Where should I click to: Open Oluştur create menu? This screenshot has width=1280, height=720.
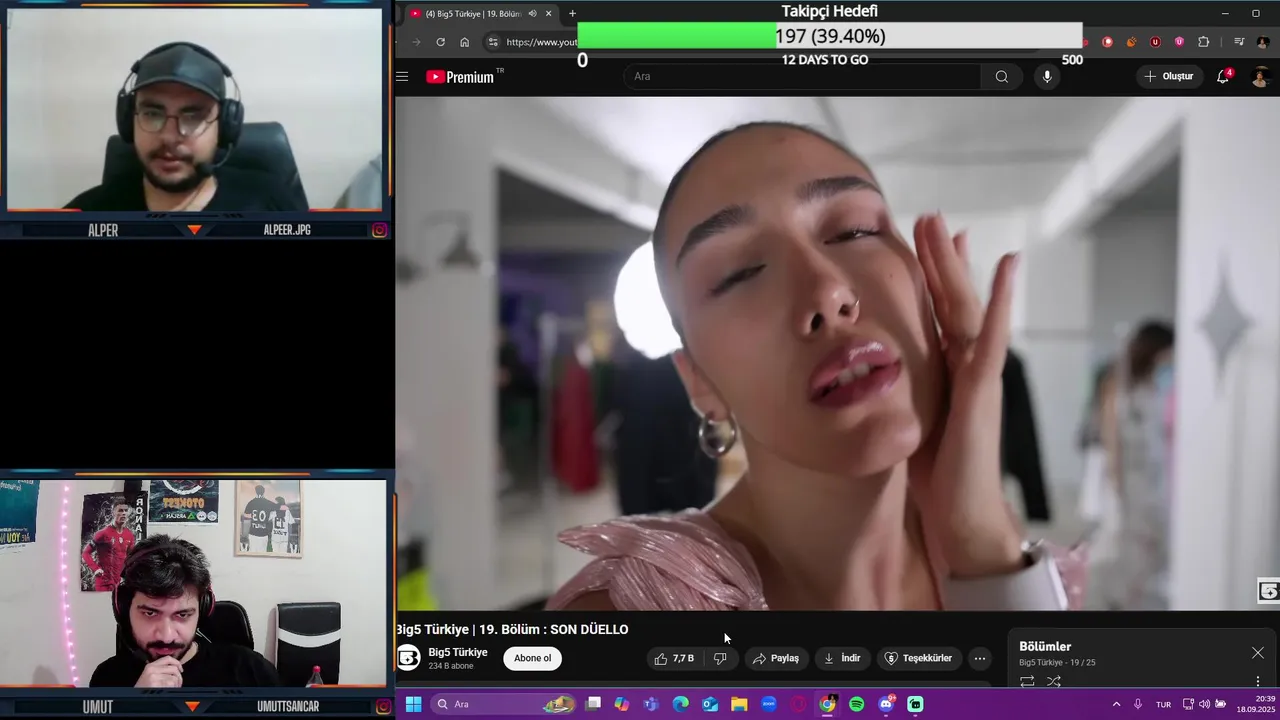[x=1169, y=77]
